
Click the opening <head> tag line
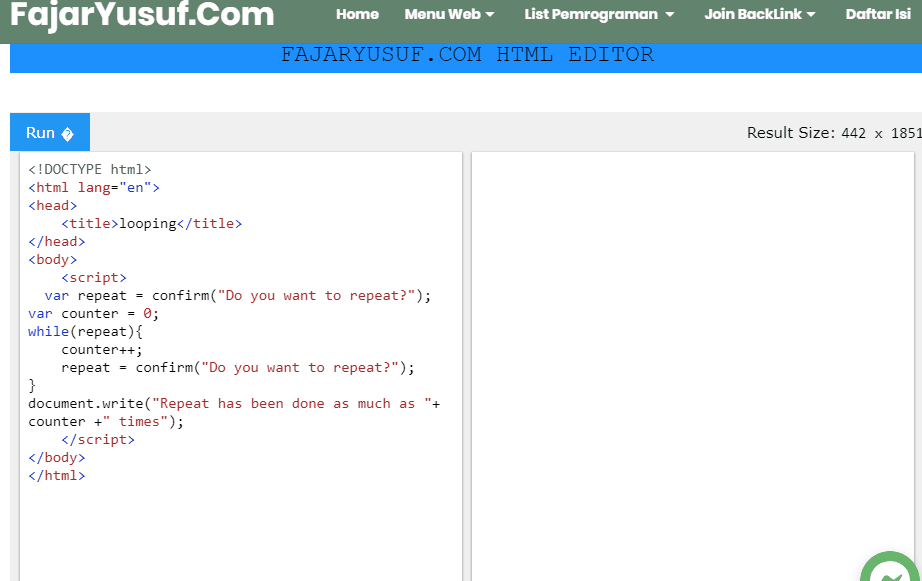click(x=52, y=205)
